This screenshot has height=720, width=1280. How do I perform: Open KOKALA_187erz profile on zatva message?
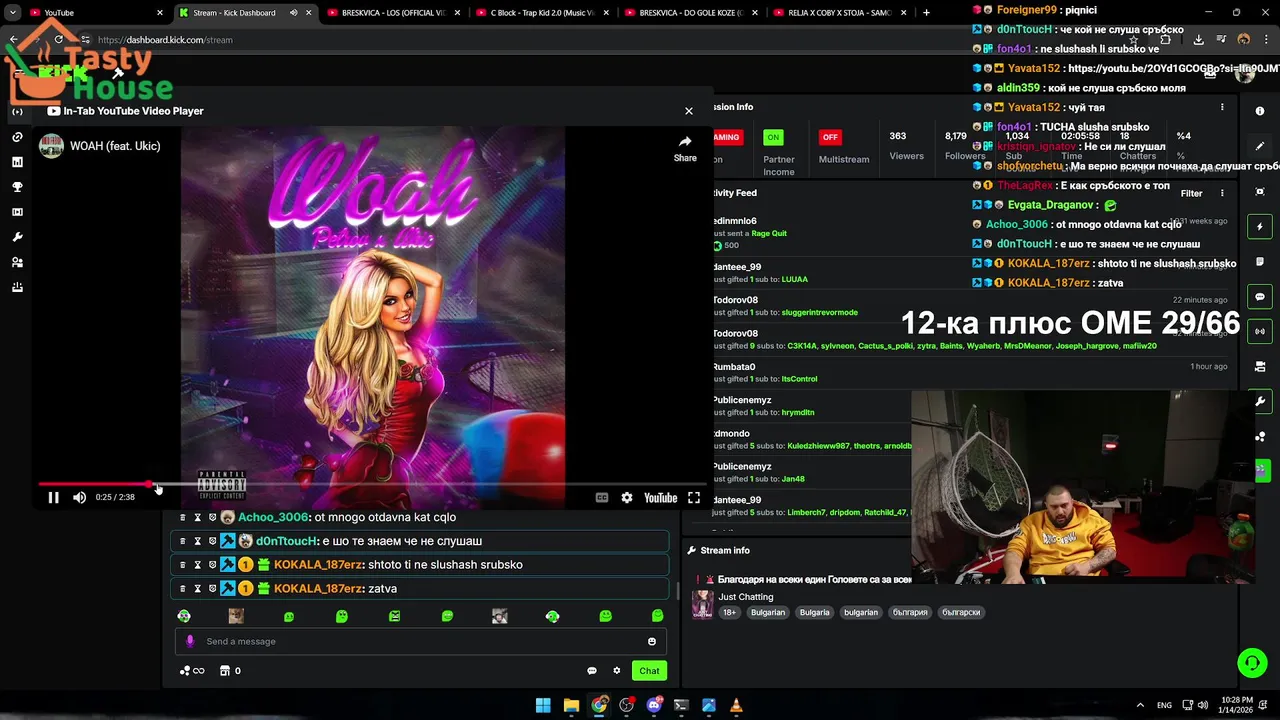[318, 589]
